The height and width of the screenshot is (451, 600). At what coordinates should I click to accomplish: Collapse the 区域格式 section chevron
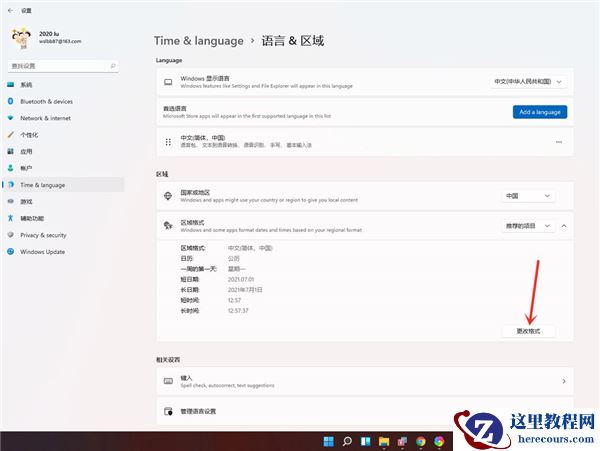coord(564,226)
